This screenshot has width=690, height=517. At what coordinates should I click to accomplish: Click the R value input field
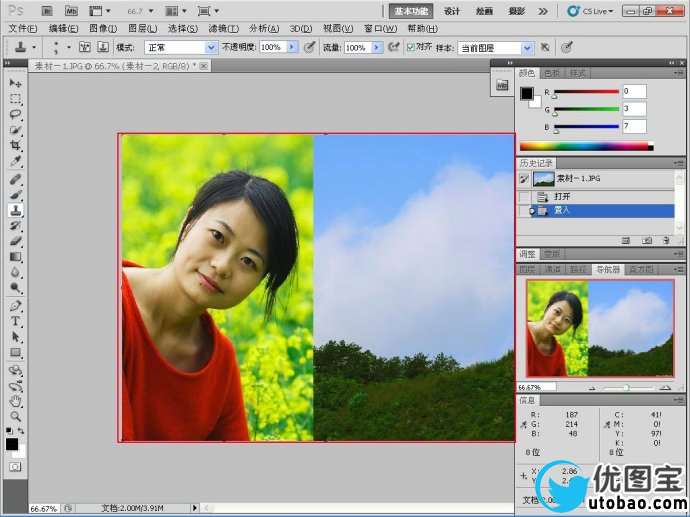pyautogui.click(x=635, y=92)
